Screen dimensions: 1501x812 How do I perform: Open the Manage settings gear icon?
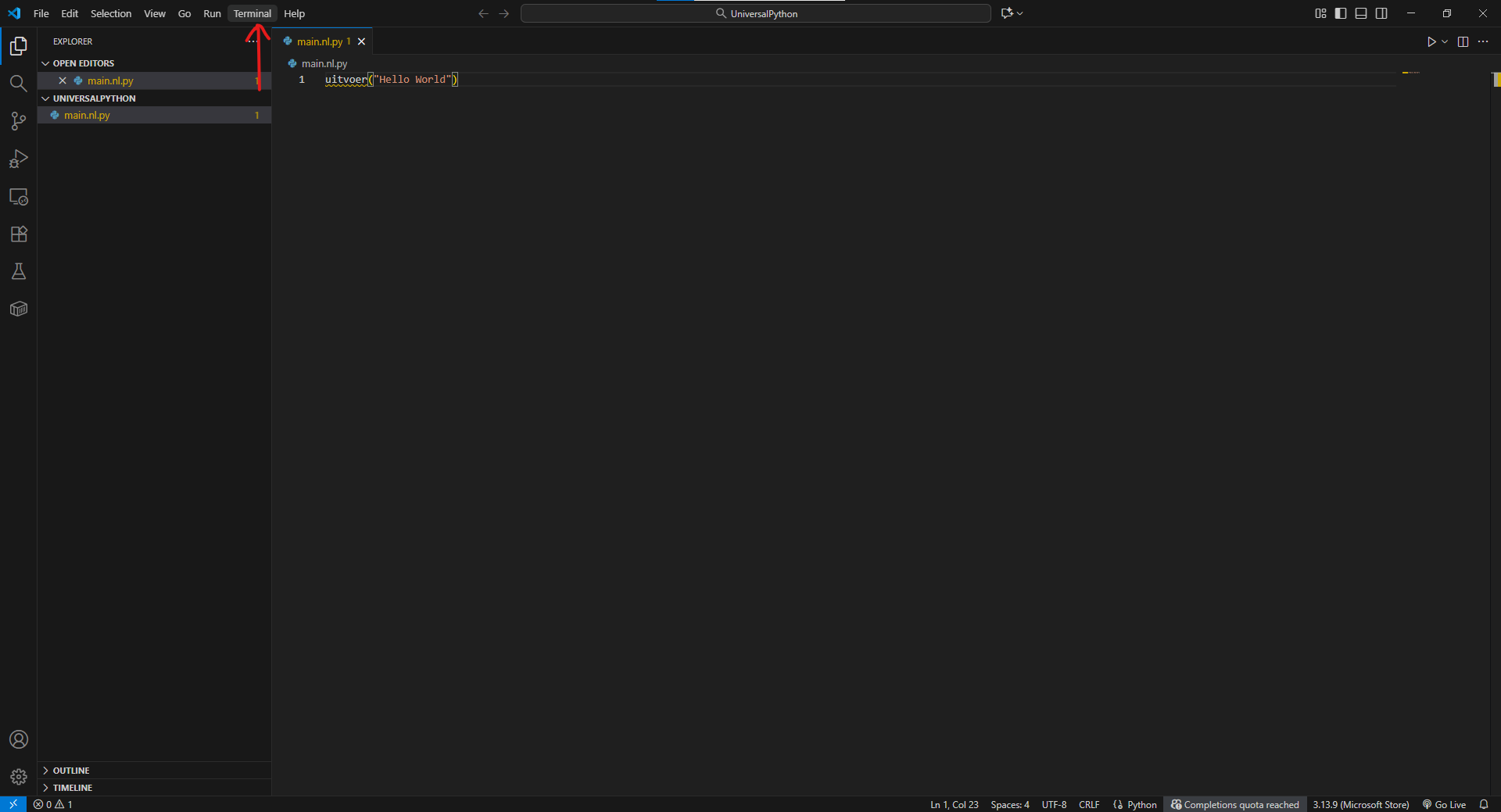point(18,777)
